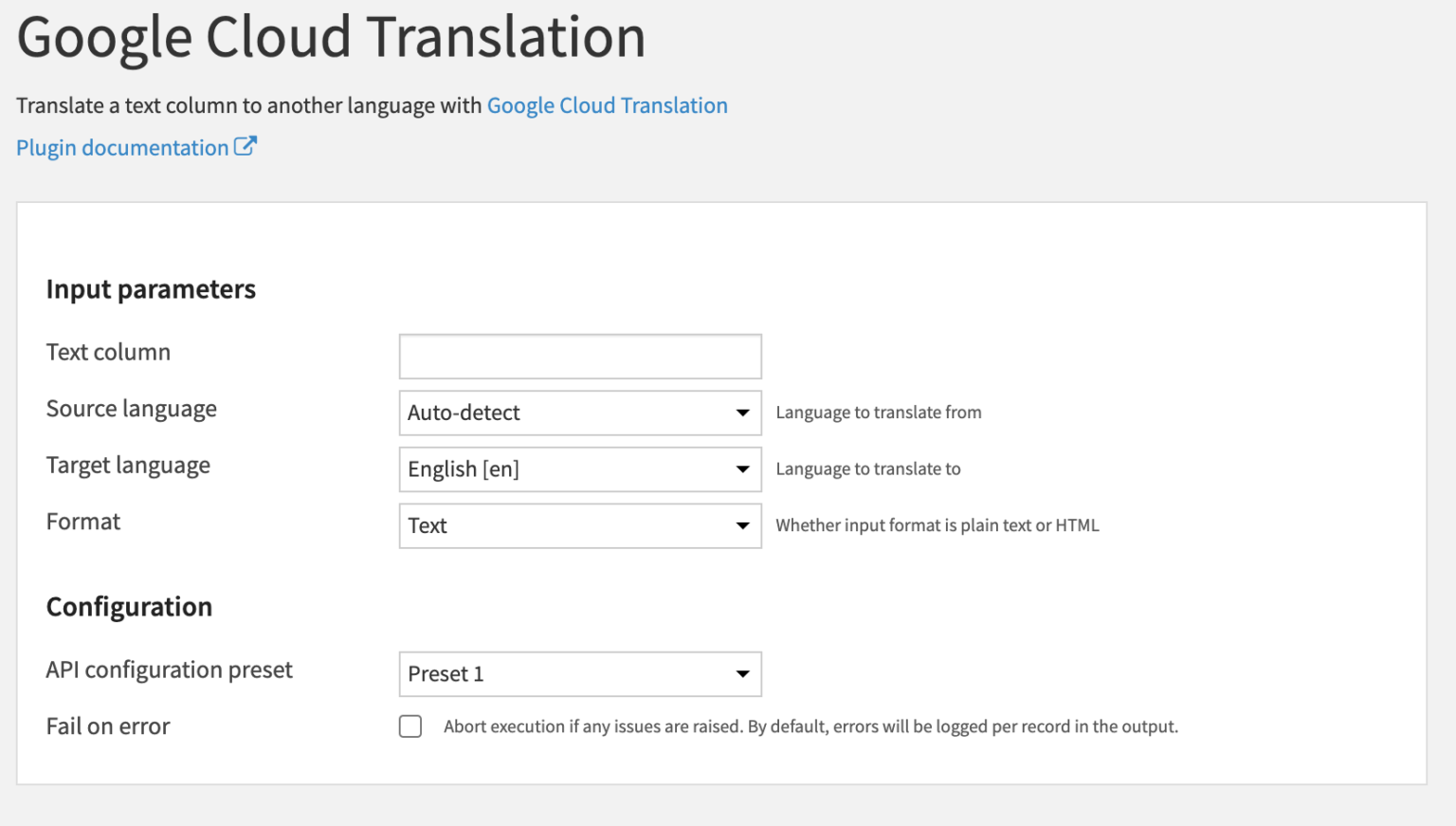Open the Auto-detect source language selector
Image resolution: width=1456 pixels, height=826 pixels.
(x=579, y=413)
